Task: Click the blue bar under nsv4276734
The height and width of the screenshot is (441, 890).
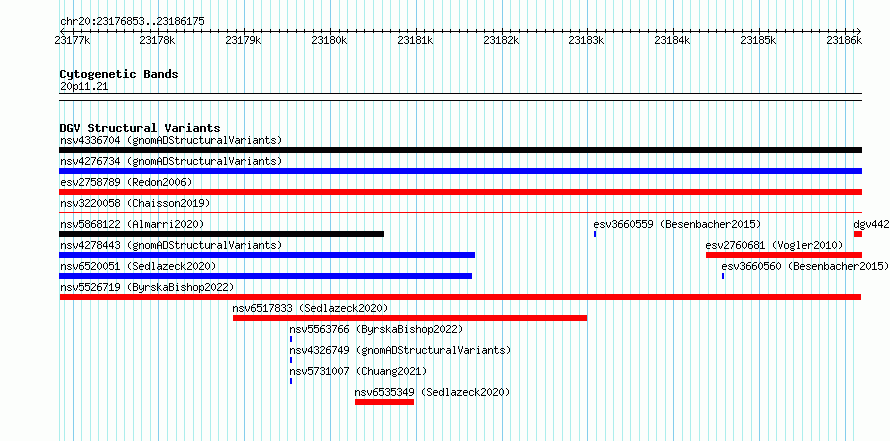Action: (x=460, y=171)
